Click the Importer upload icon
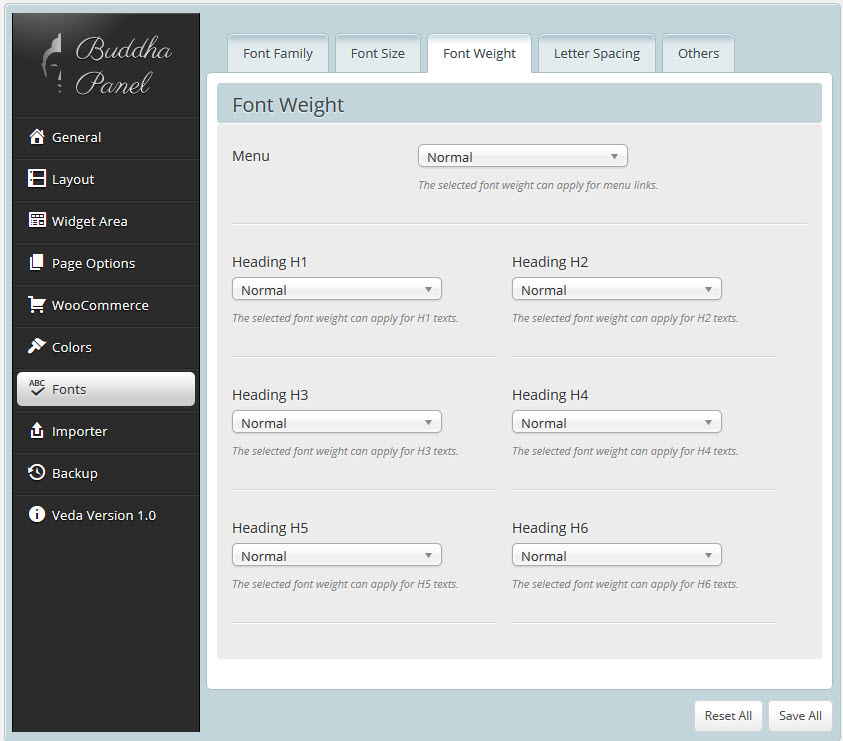Viewport: 843px width, 741px height. tap(37, 431)
